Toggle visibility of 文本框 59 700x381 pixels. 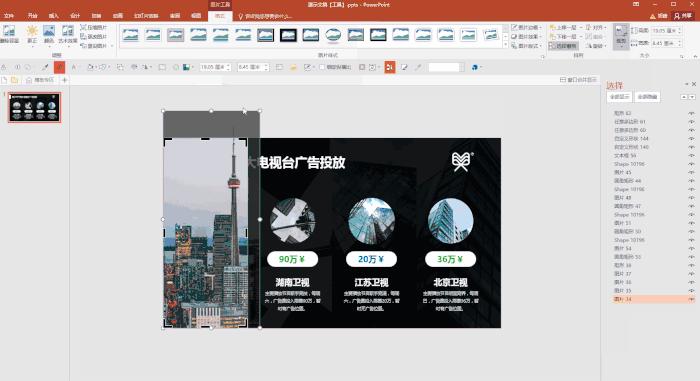coord(691,156)
